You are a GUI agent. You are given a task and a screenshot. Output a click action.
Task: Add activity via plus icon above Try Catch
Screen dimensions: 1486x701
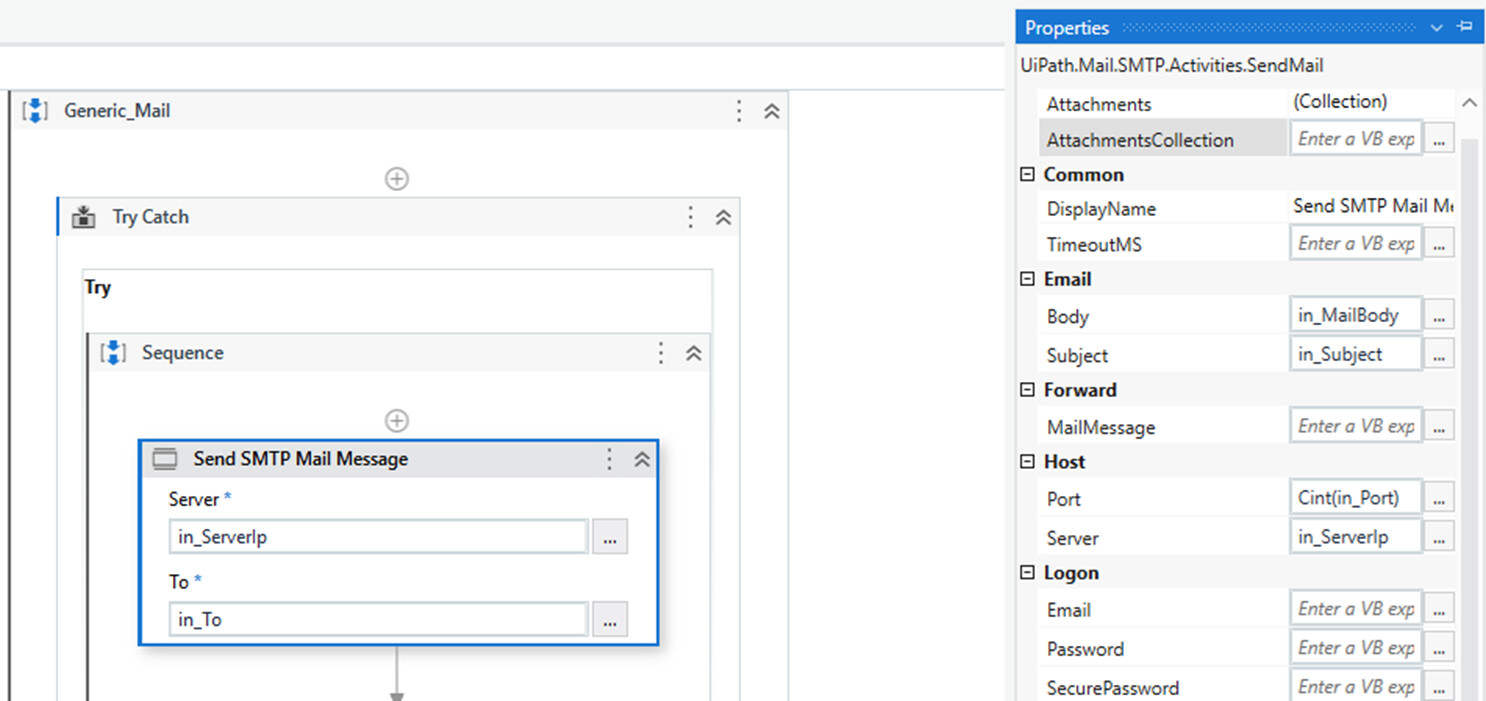coord(397,179)
